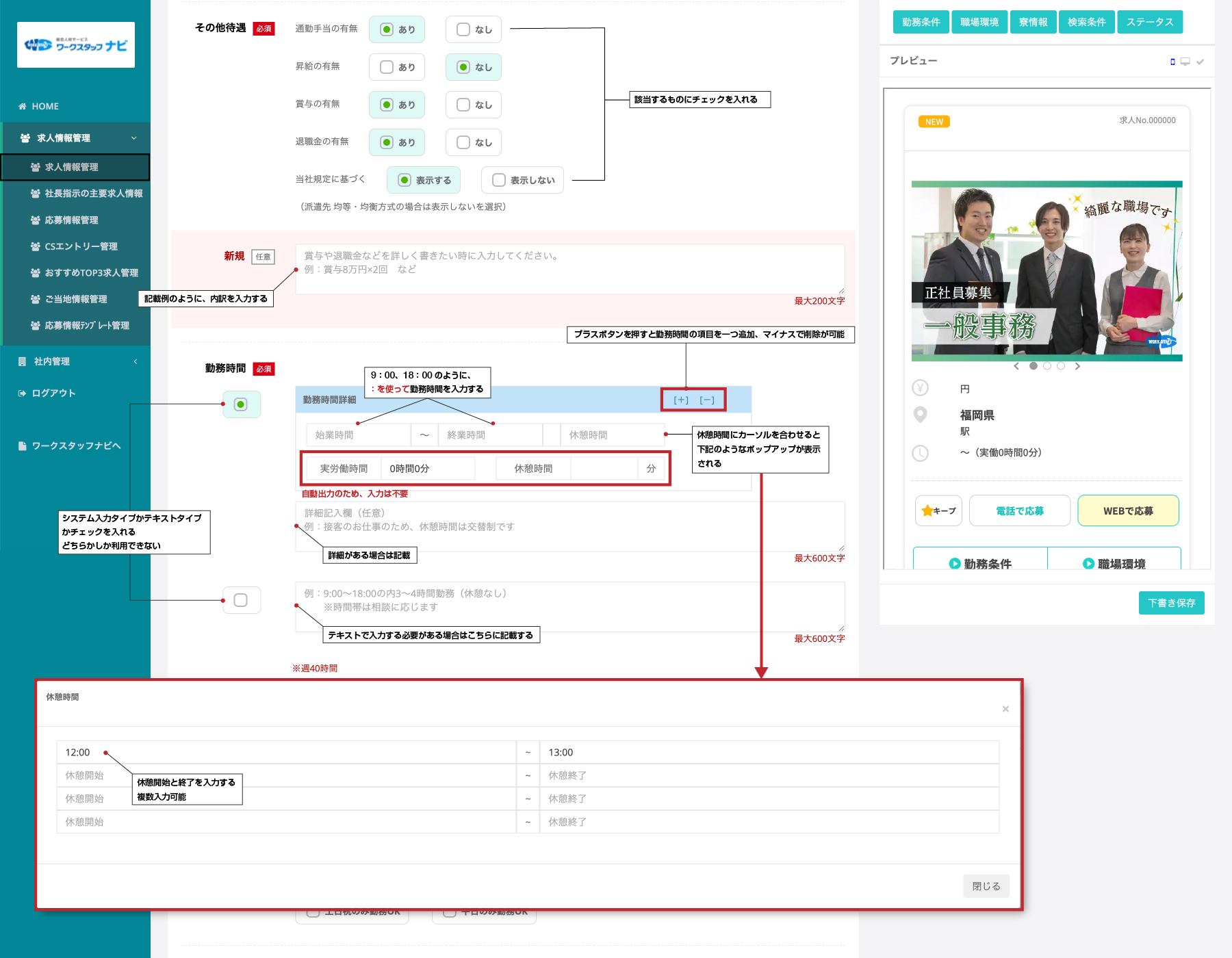Close the 休憩時間 popup with the × icon
The height and width of the screenshot is (958, 1232).
pos(1005,709)
